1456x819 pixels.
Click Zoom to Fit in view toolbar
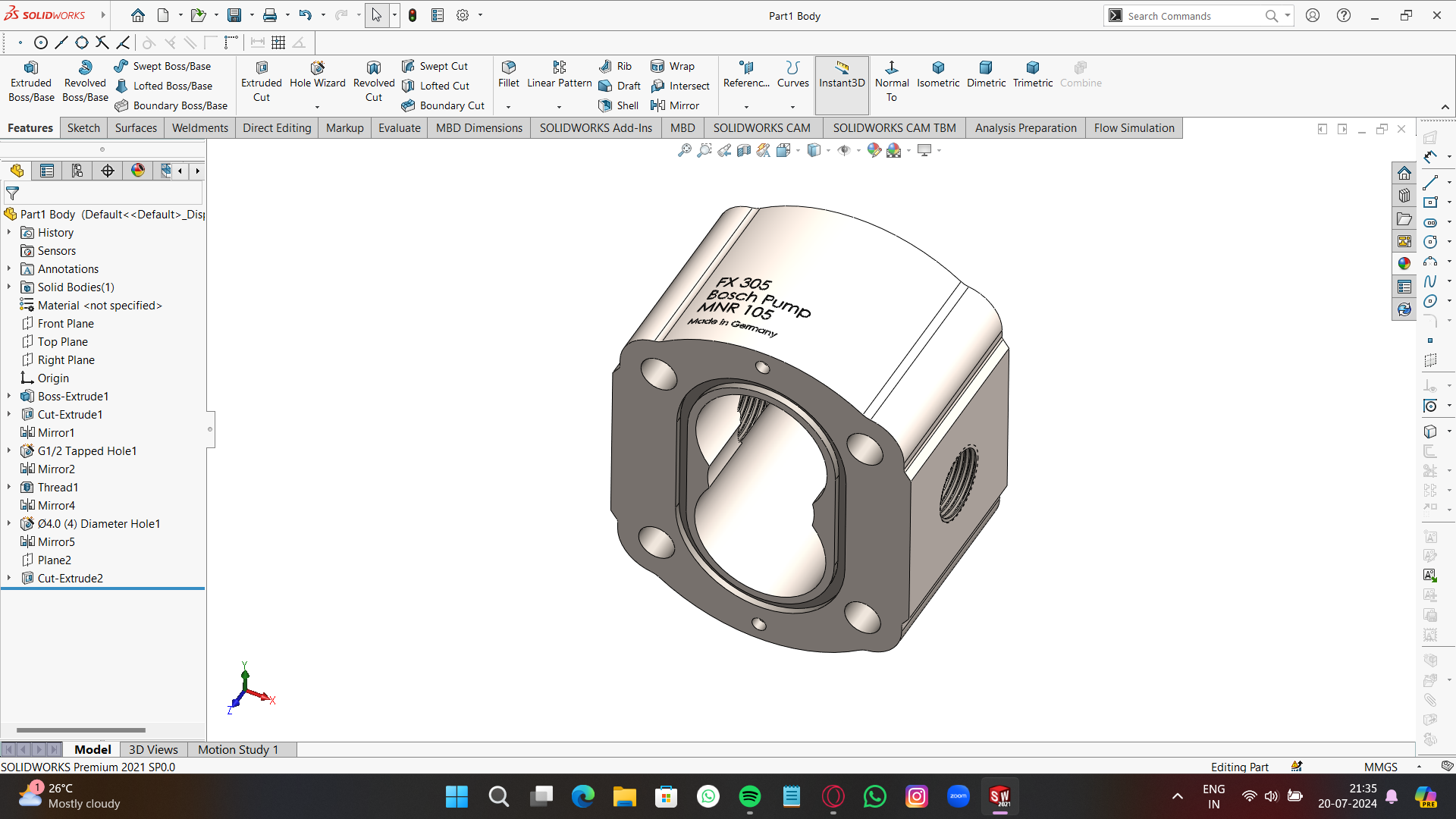pos(684,150)
